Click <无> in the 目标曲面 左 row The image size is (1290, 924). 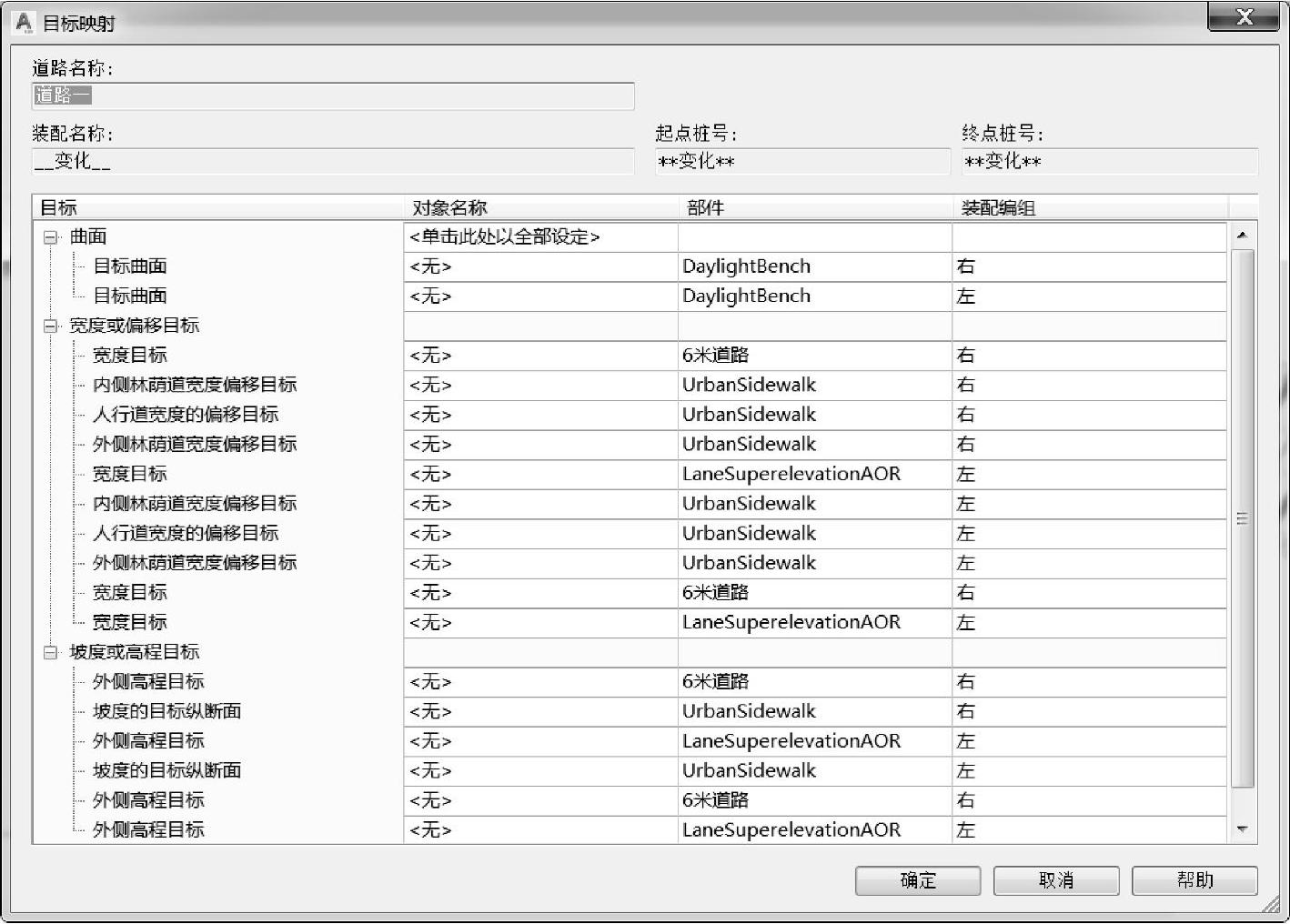coord(430,296)
